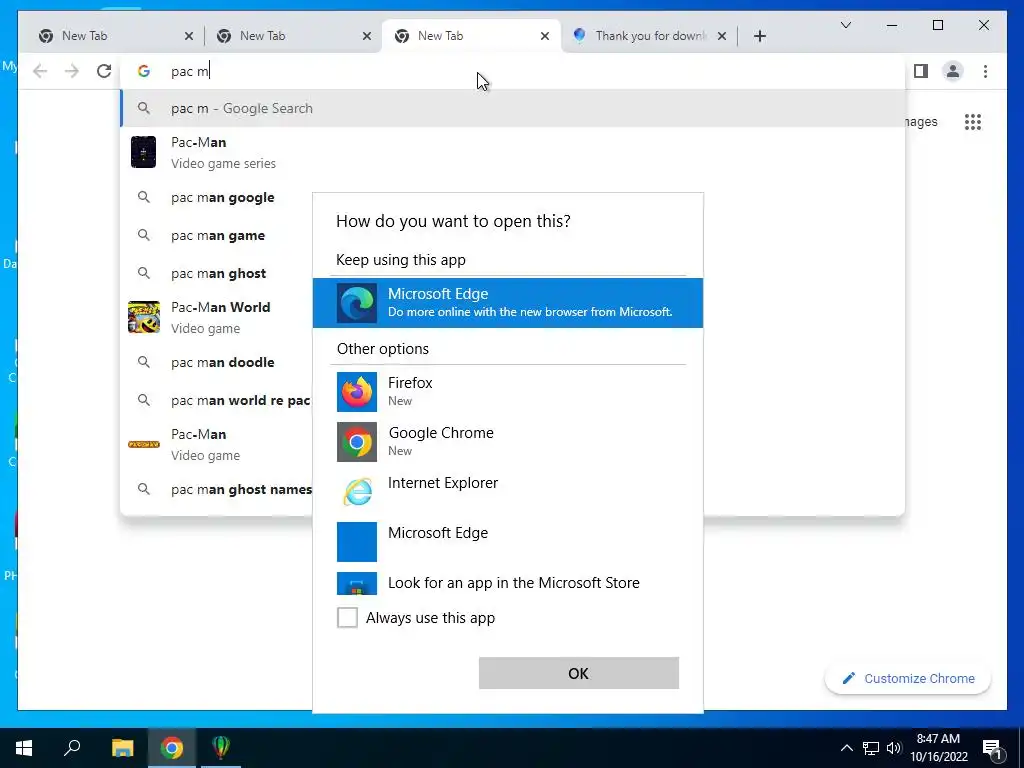
Task: Choose legacy Microsoft Edge with blue square icon
Action: click(x=507, y=541)
